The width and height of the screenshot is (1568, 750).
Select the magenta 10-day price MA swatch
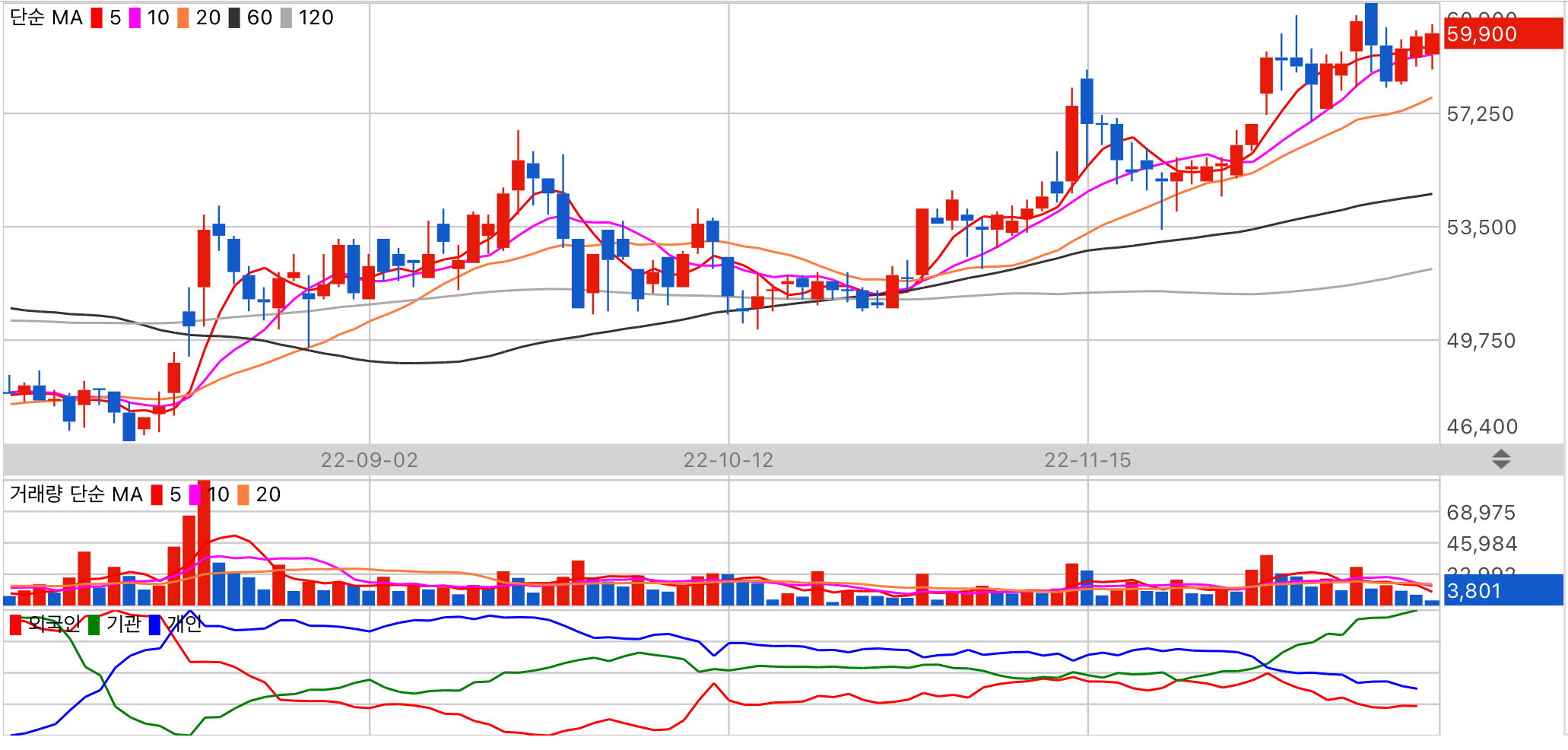tap(135, 17)
